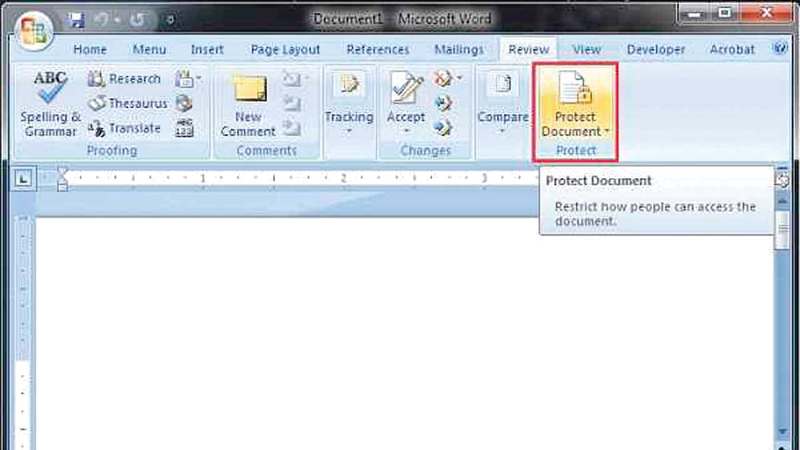Open the Research pane

pyautogui.click(x=124, y=79)
